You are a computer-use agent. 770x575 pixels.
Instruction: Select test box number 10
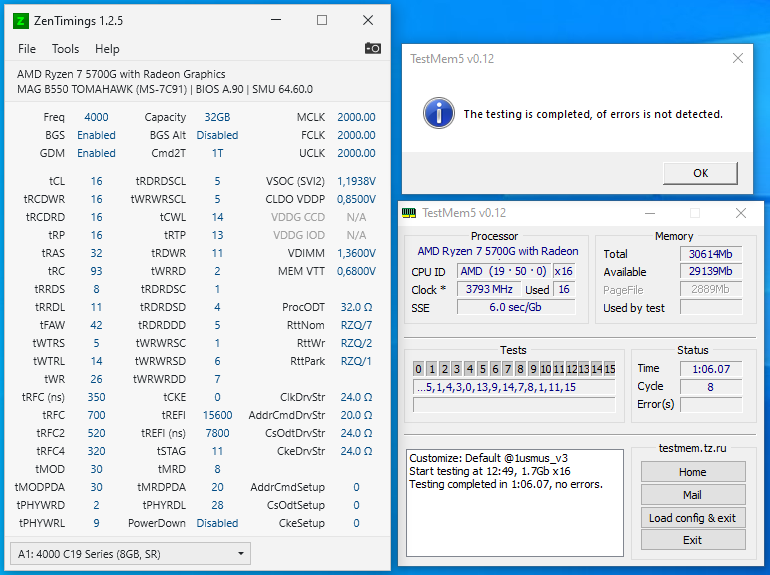(546, 369)
